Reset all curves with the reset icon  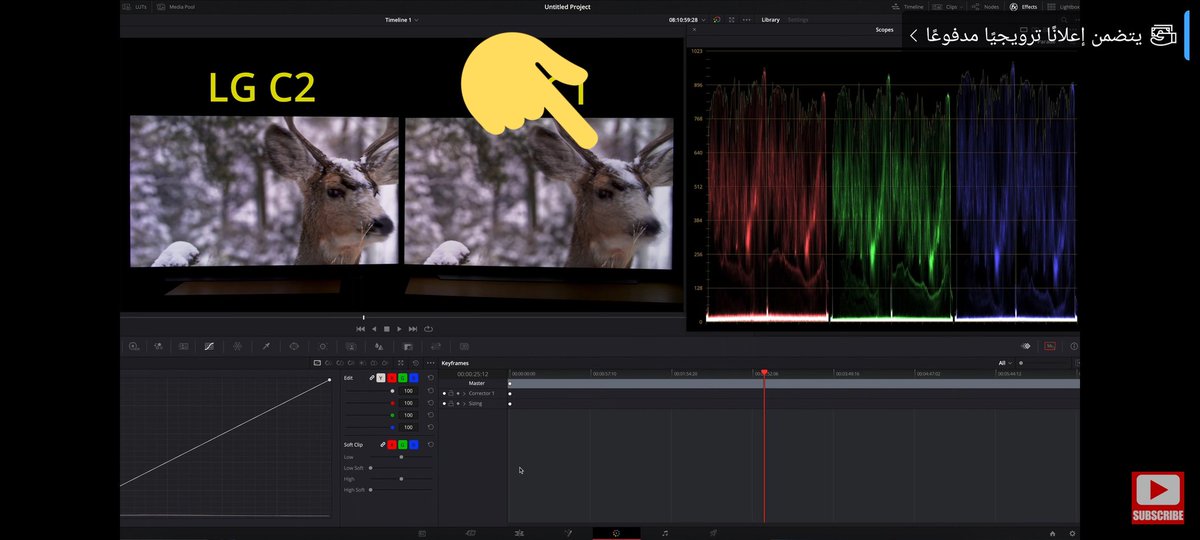pyautogui.click(x=416, y=362)
